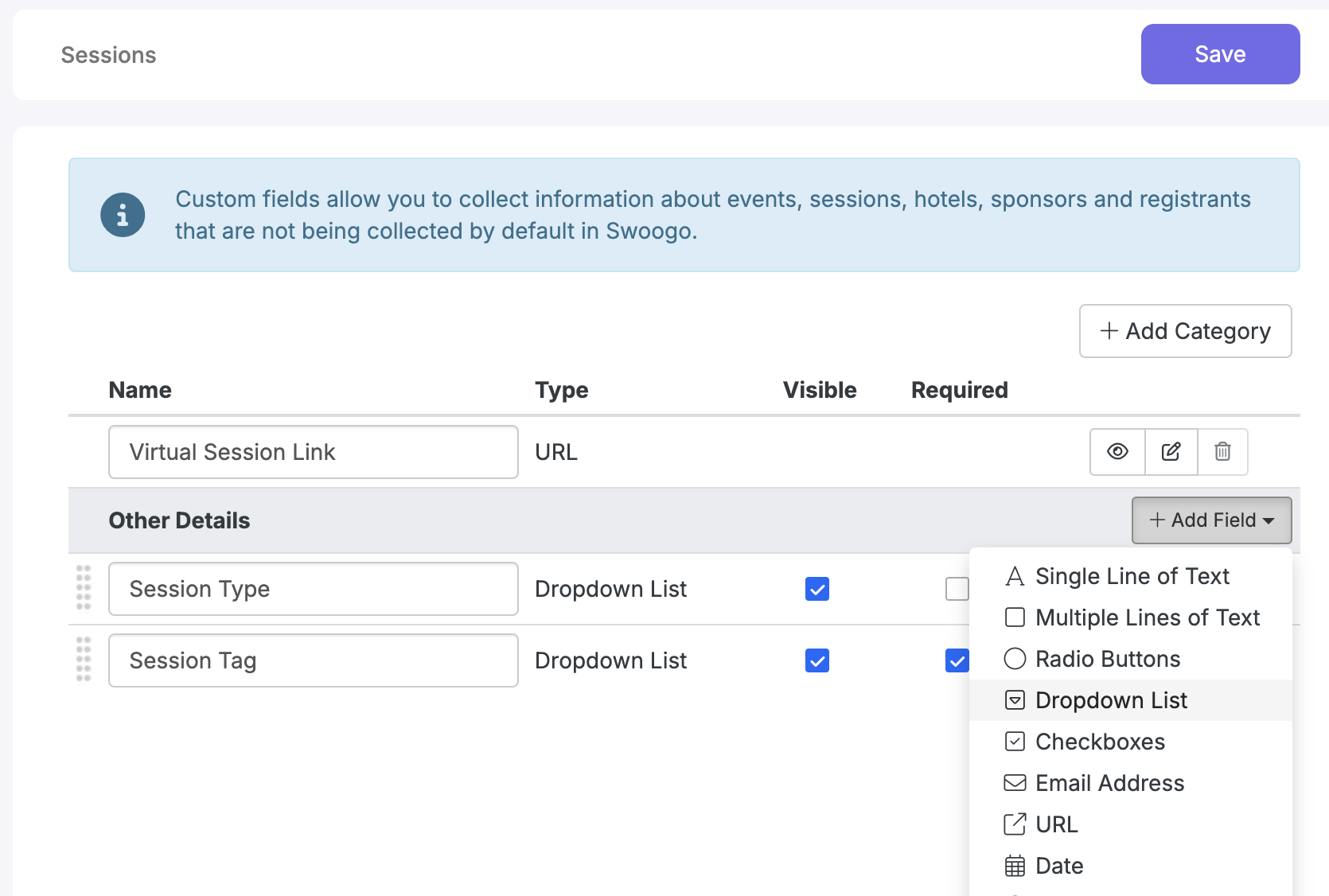The height and width of the screenshot is (896, 1329).
Task: Click the eye icon for Virtual Session Link
Action: point(1117,452)
